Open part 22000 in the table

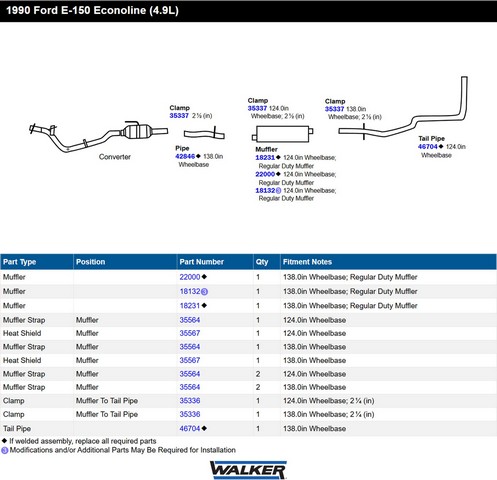click(190, 277)
